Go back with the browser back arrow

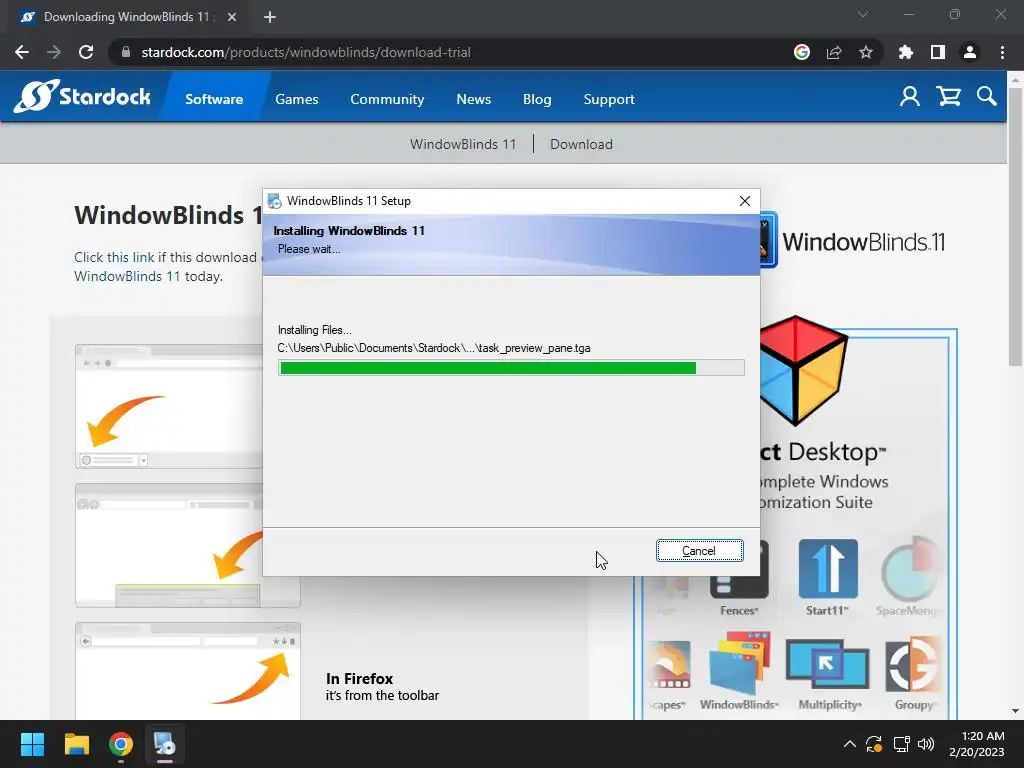pyautogui.click(x=22, y=52)
